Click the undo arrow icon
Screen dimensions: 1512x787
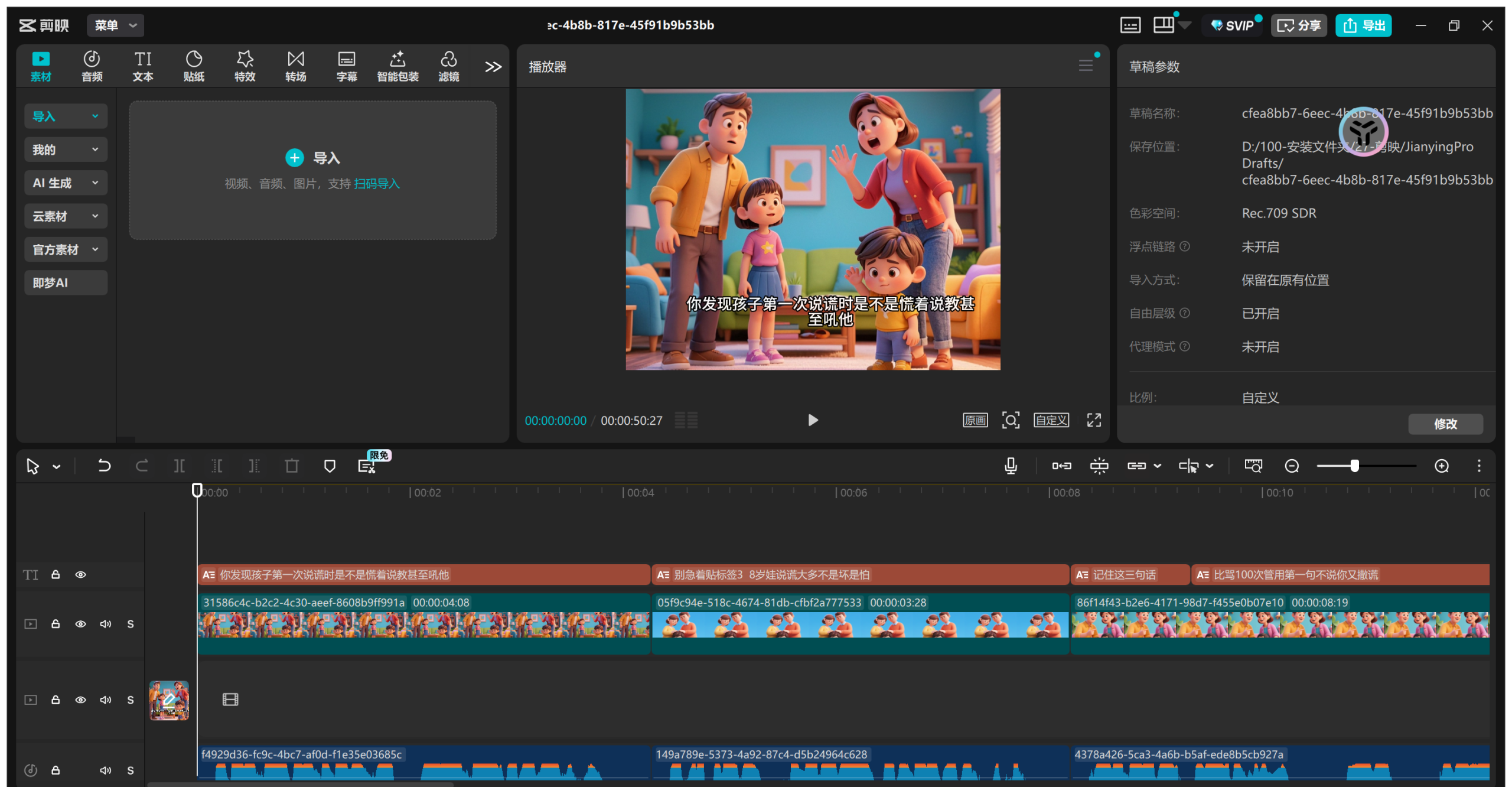click(x=104, y=466)
